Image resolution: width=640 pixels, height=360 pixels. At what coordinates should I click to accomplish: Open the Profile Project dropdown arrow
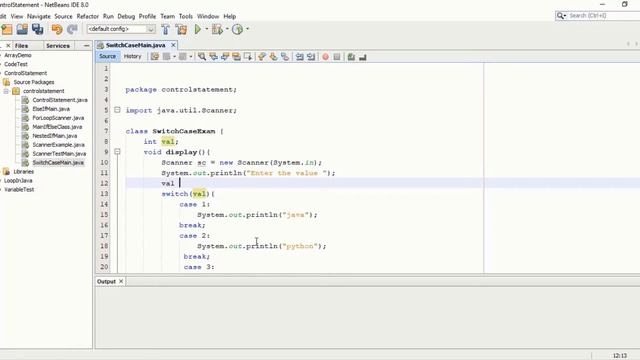point(247,29)
